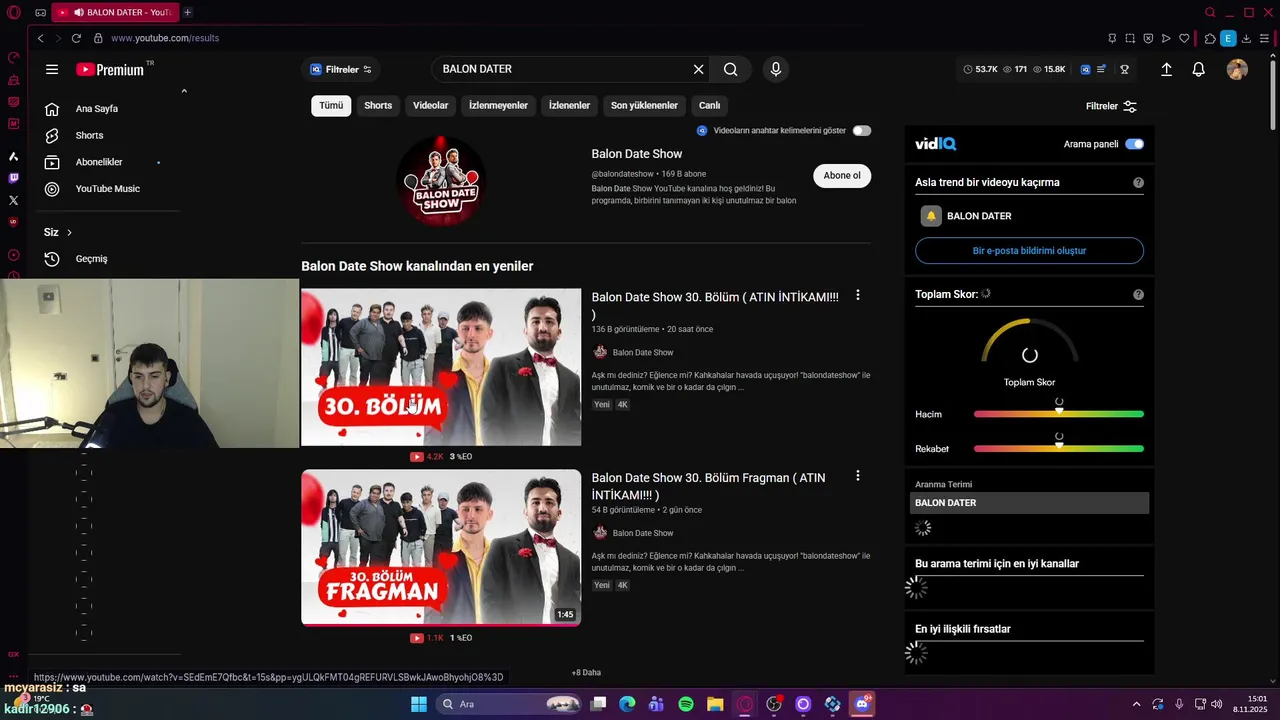Viewport: 1280px width, 720px height.
Task: Toggle the Arama paneli switch
Action: tap(1134, 144)
